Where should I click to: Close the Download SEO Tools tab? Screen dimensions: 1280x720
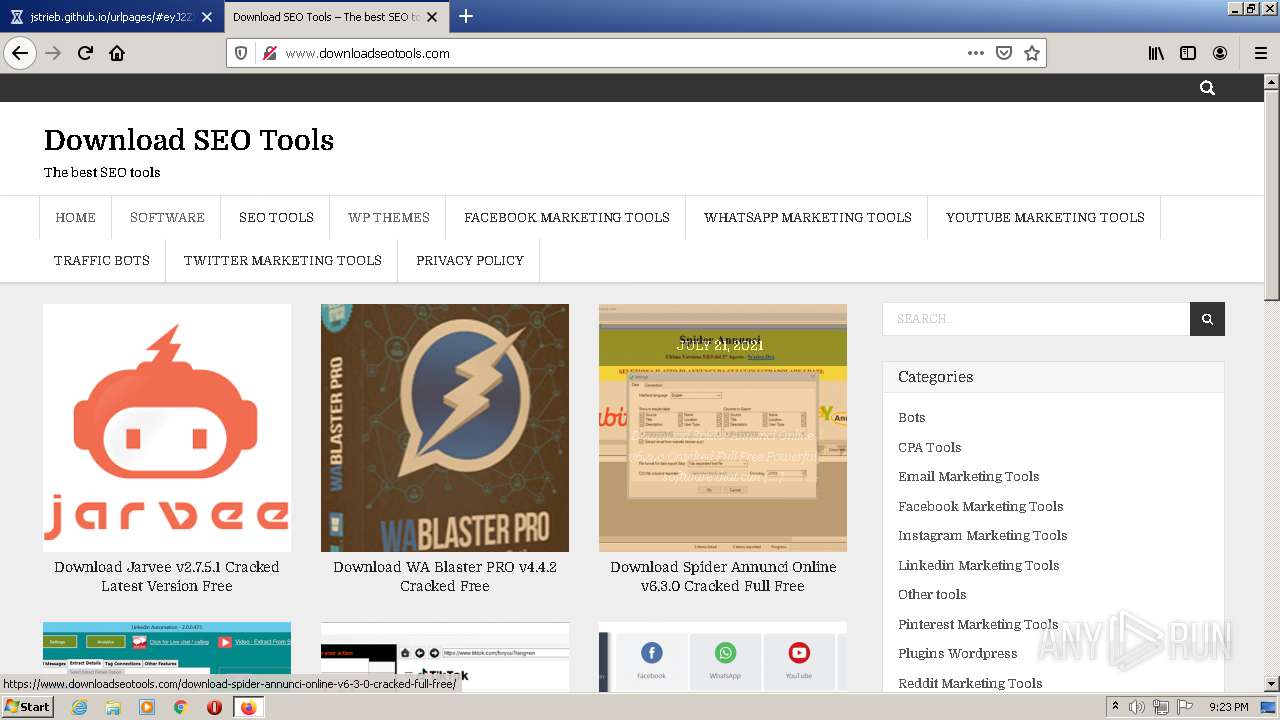(x=432, y=17)
